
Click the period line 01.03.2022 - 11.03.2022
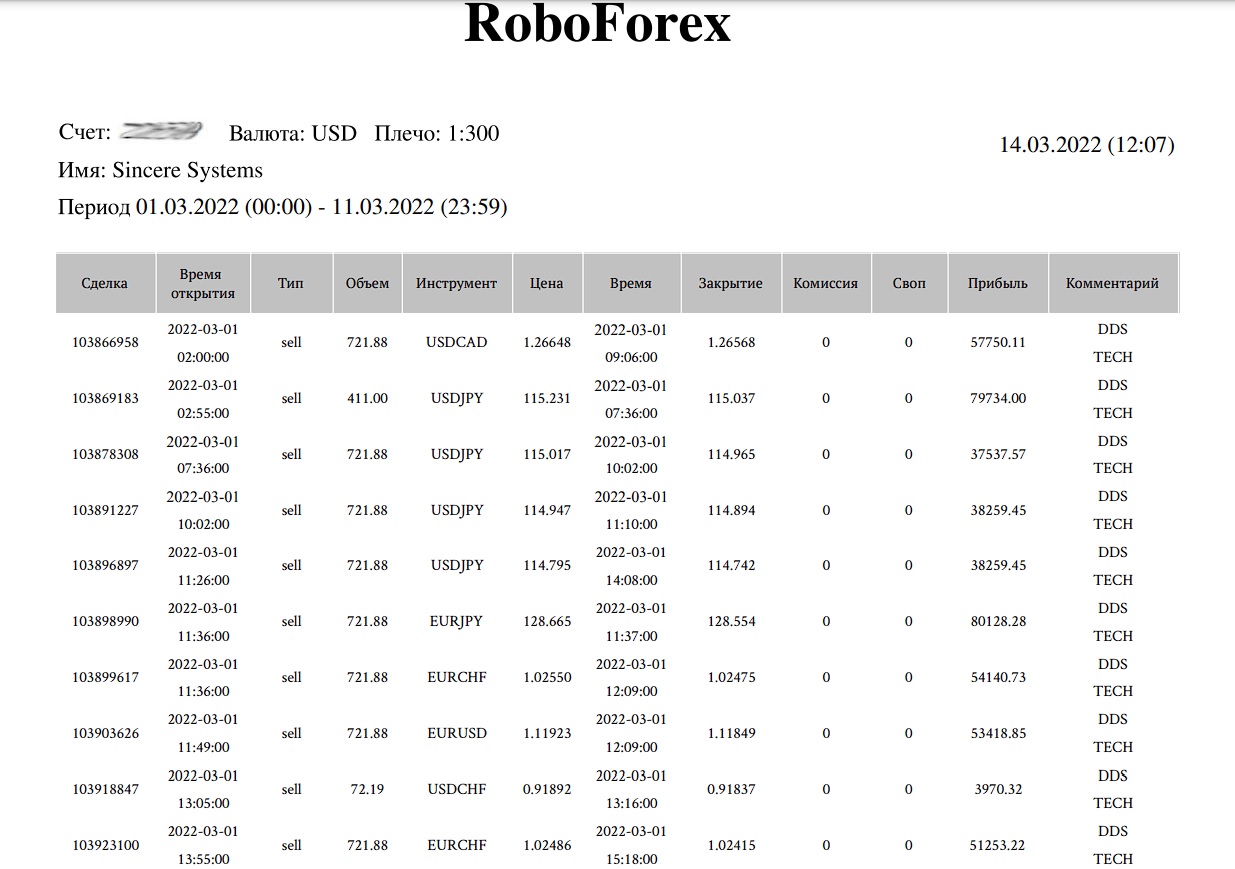(283, 207)
